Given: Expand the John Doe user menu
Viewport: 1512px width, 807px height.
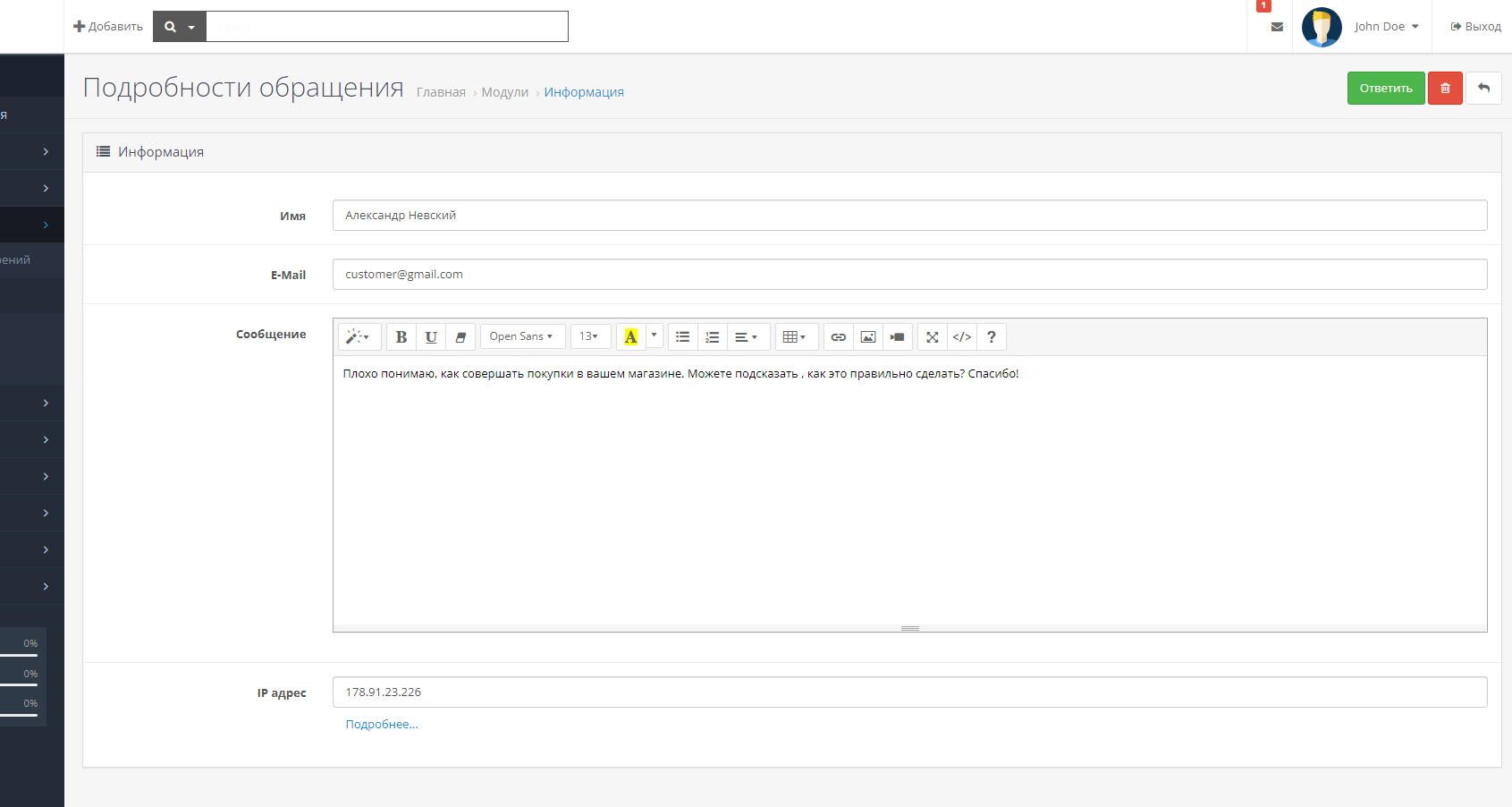Looking at the screenshot, I should click(x=1386, y=27).
